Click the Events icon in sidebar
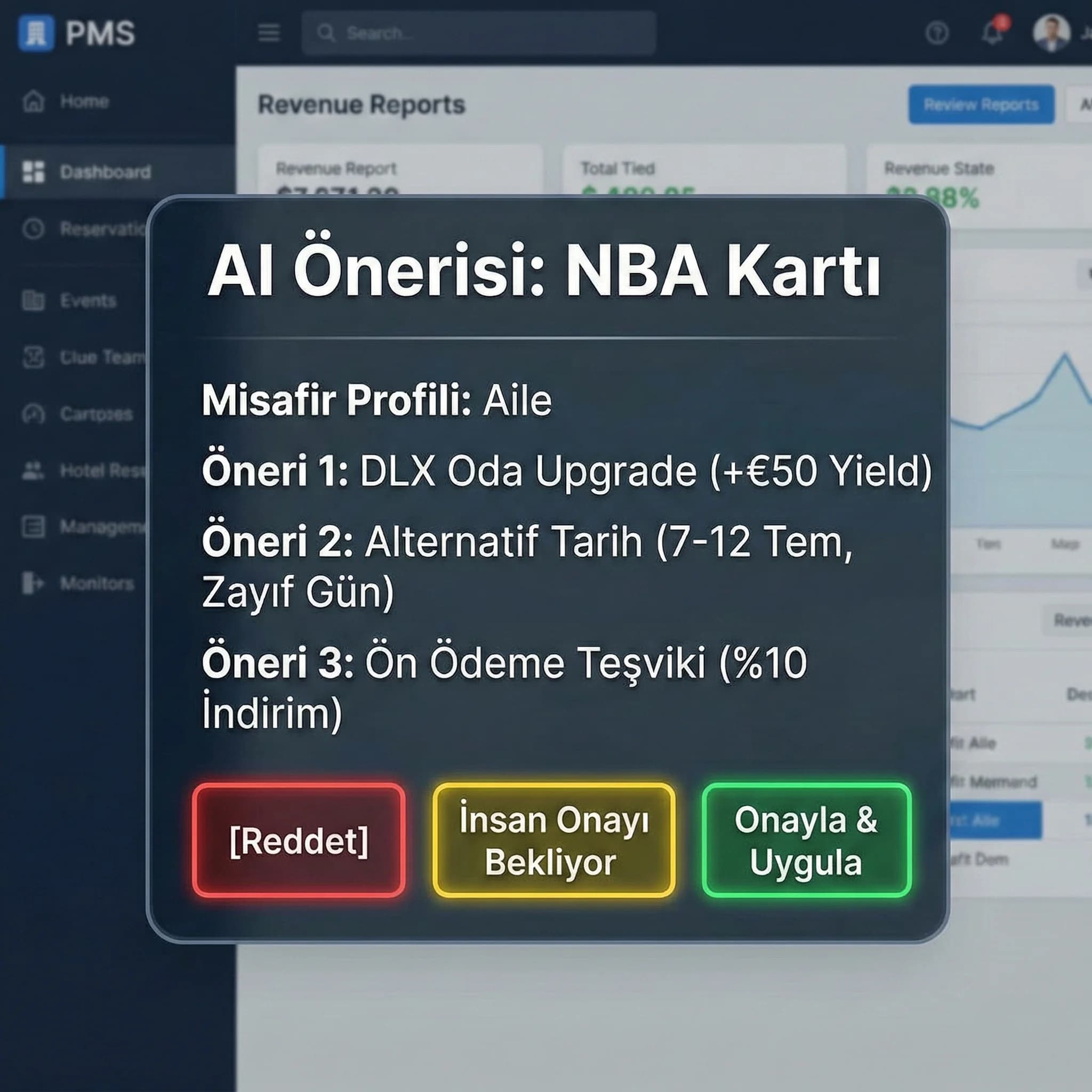 click(x=34, y=300)
